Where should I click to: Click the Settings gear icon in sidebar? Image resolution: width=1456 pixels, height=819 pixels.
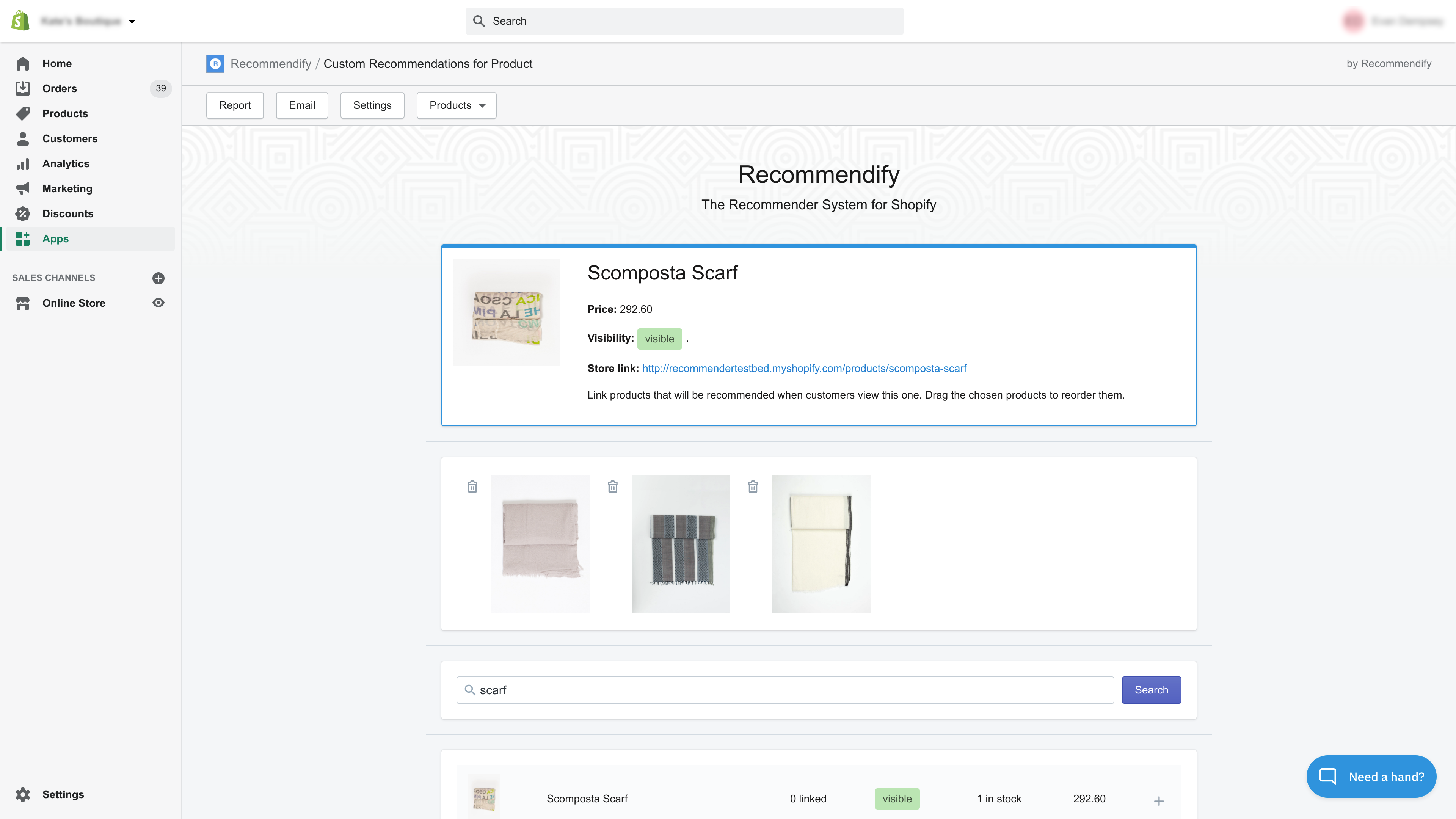coord(23,794)
